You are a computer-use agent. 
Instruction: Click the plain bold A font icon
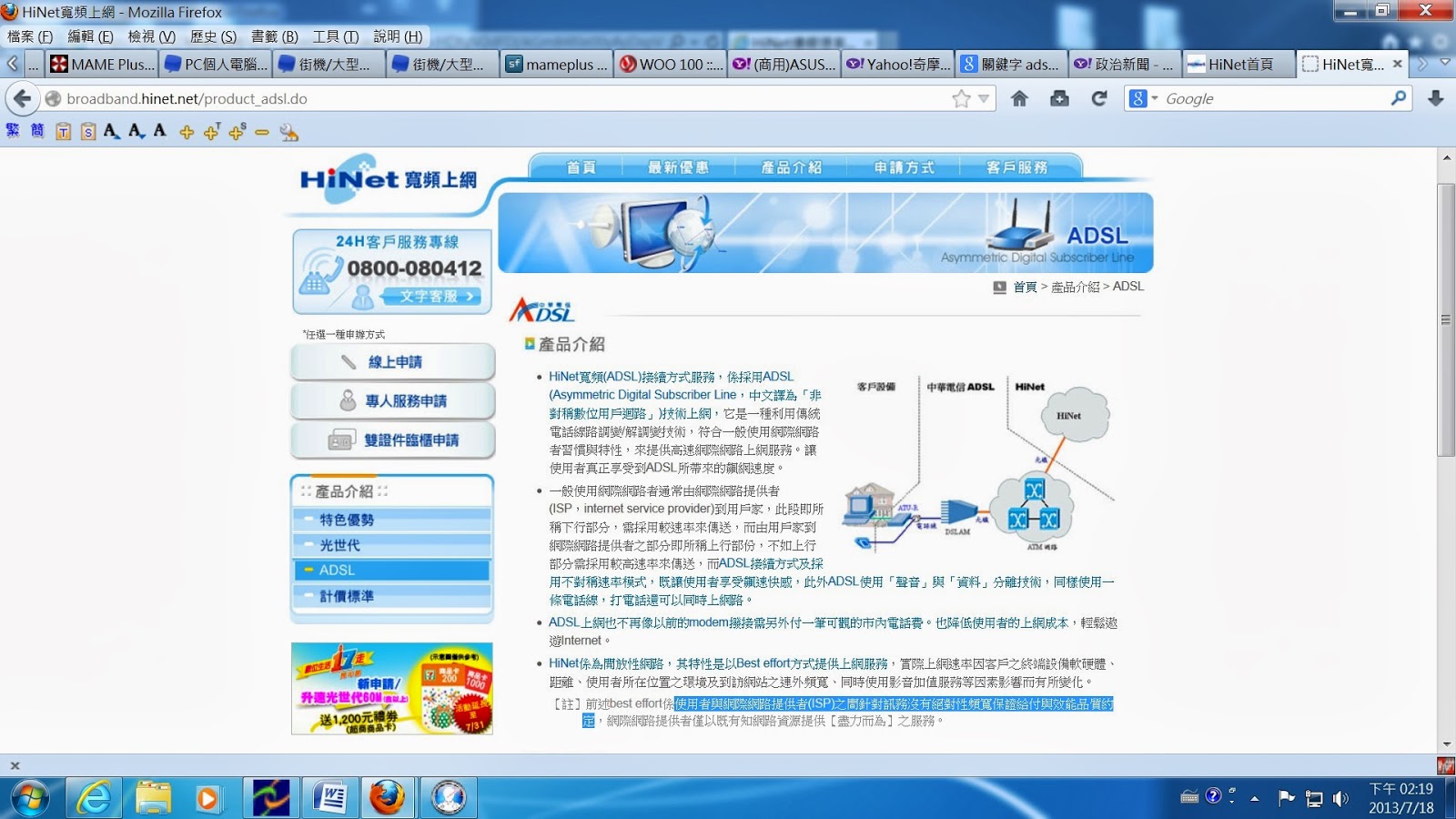coord(160,131)
